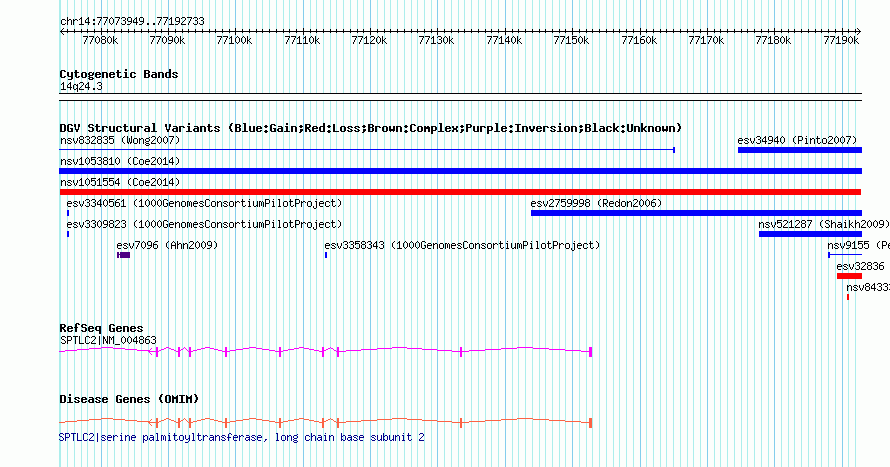Click the 77100k ruler tick label
Viewport: 890px width, 467px height.
click(x=234, y=40)
